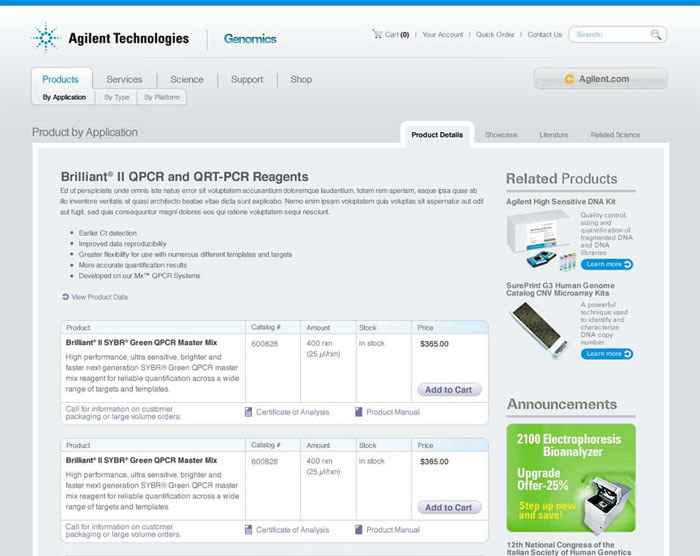This screenshot has height=556, width=700.
Task: Click the first table's $365.00 price
Action: coord(434,344)
